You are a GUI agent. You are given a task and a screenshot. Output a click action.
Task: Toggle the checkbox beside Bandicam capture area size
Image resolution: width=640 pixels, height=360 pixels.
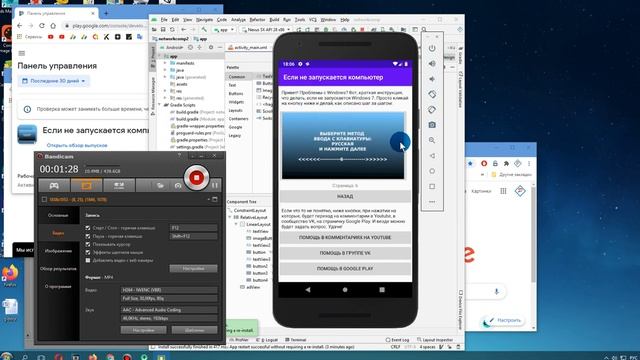pos(44,200)
